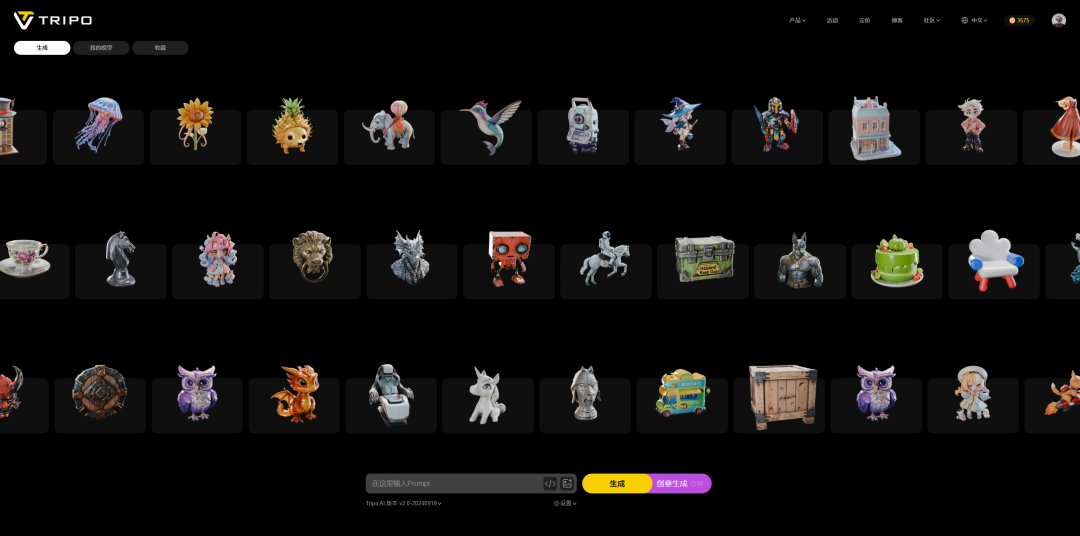Image resolution: width=1080 pixels, height=536 pixels.
Task: Open the user avatar profile menu
Action: 1059,21
